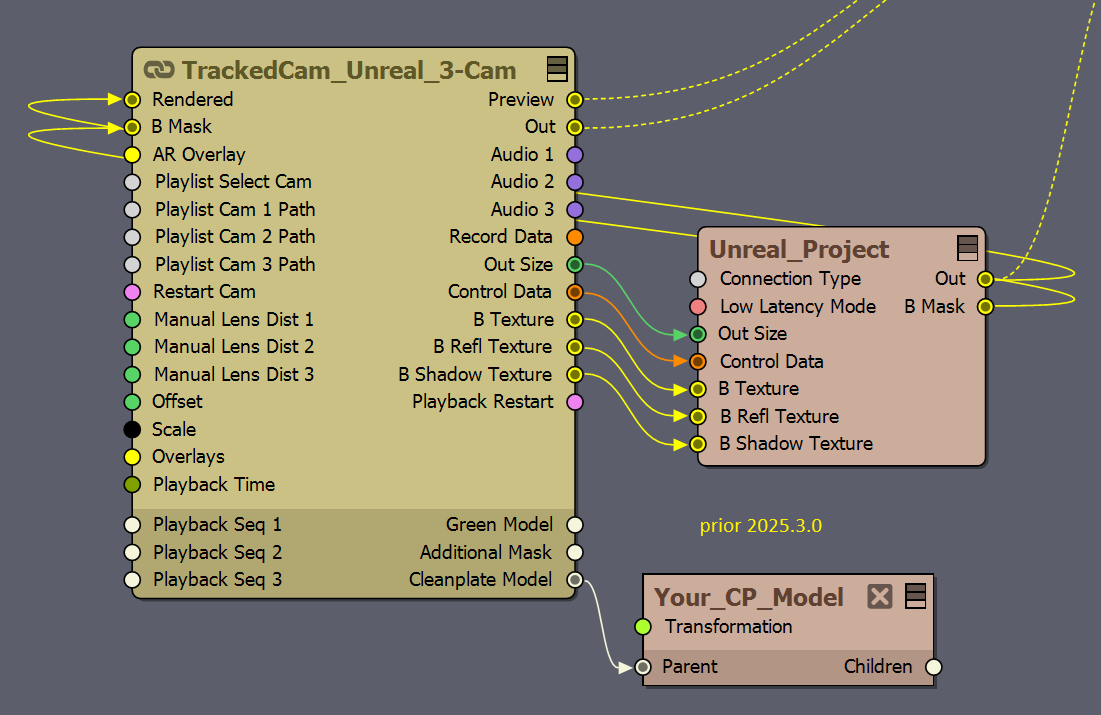The width and height of the screenshot is (1101, 715).
Task: Click the Connection Type pin on Unreal_Project
Action: (698, 279)
